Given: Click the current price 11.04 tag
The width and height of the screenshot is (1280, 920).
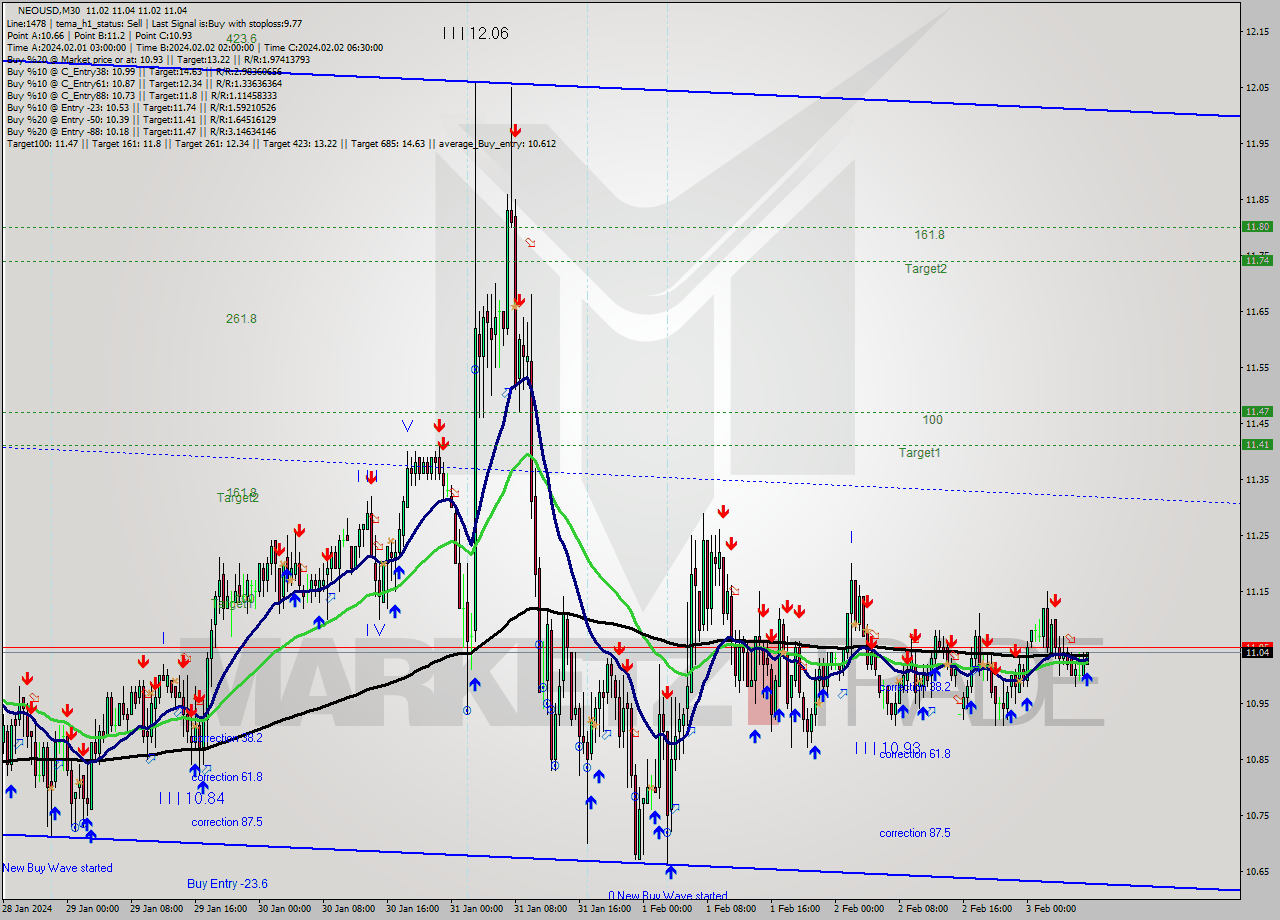Looking at the screenshot, I should [x=1257, y=652].
